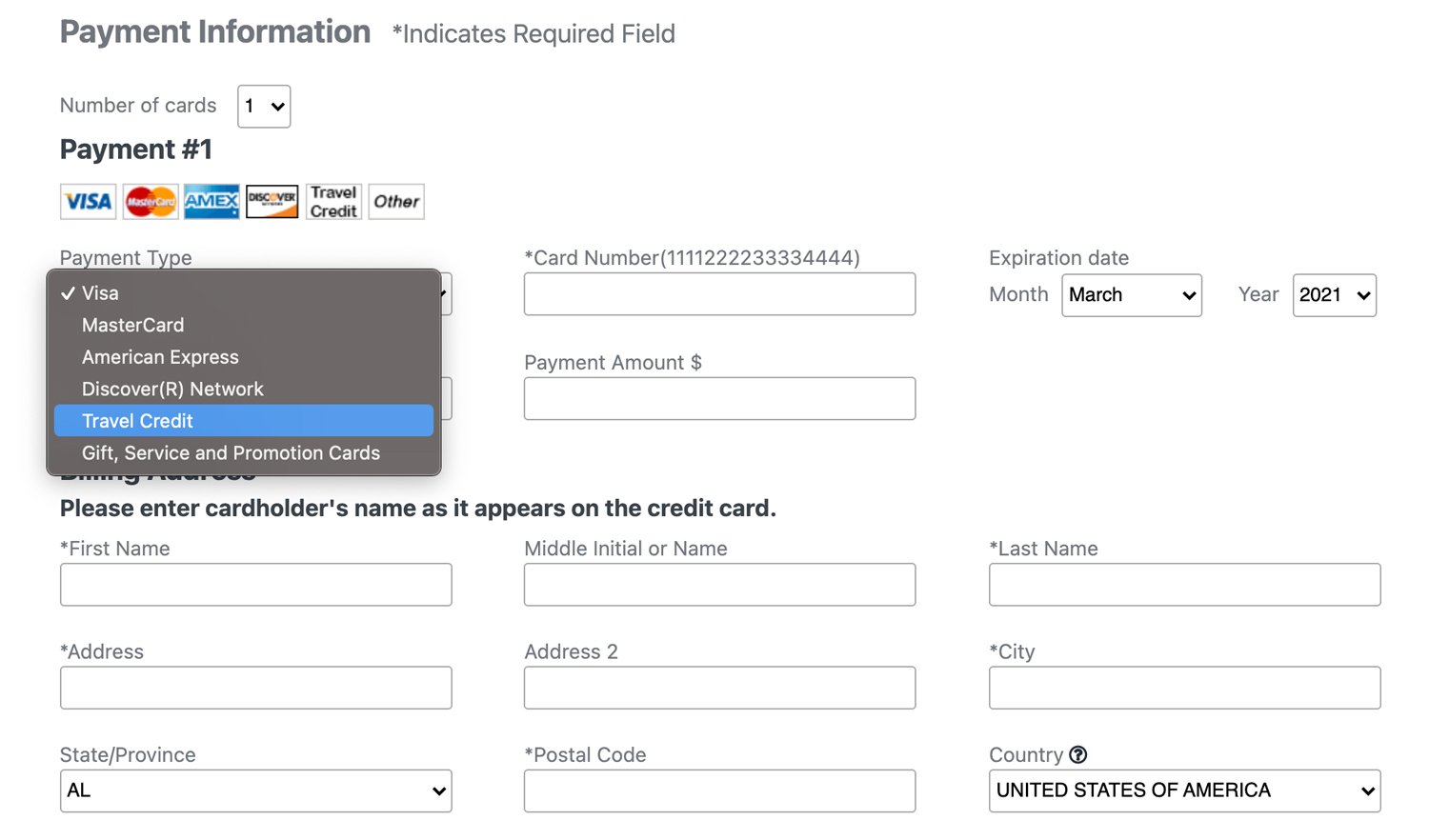The image size is (1429, 840).
Task: Click the Other payment type icon
Action: point(396,202)
